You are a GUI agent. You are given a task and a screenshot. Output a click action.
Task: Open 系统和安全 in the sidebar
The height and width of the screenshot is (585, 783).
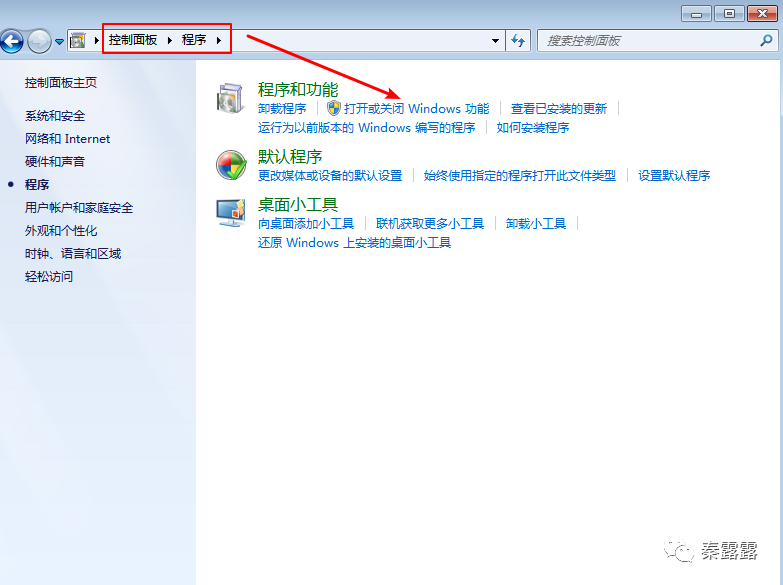tap(55, 116)
